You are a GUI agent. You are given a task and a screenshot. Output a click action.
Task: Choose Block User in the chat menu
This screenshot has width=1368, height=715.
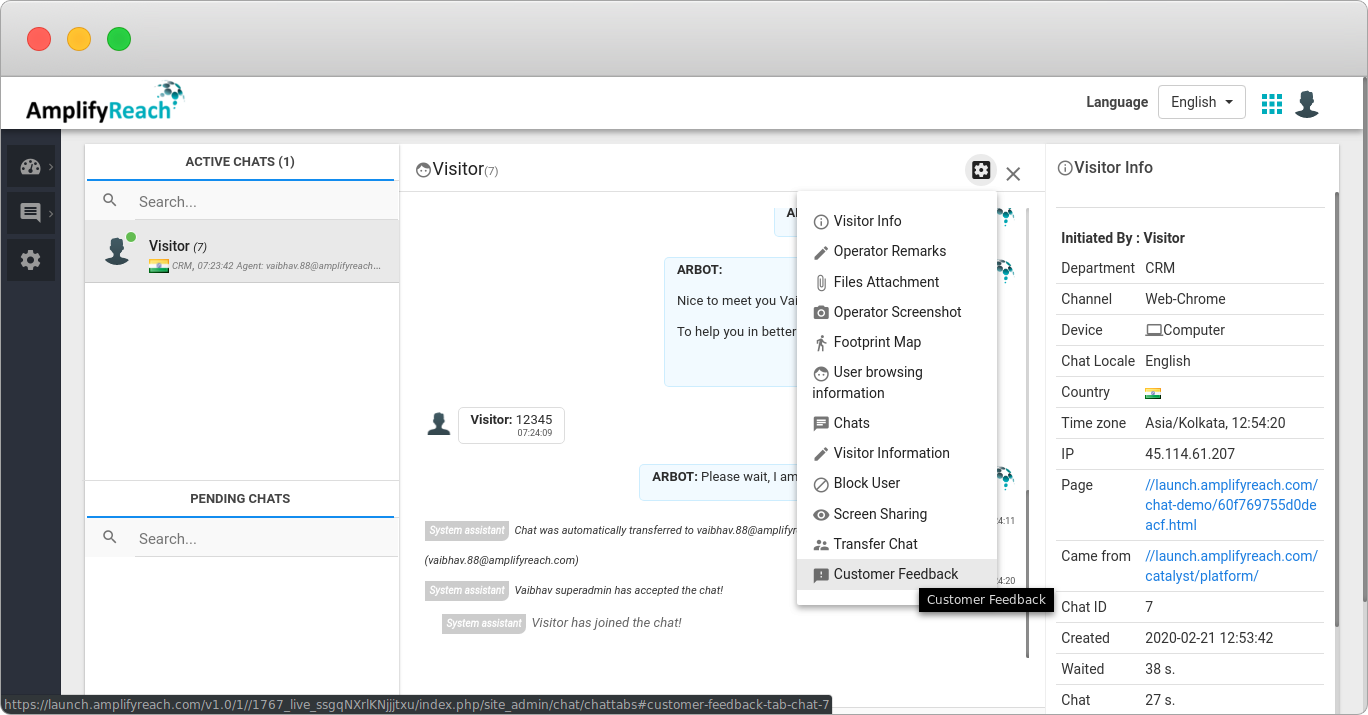[x=865, y=483]
